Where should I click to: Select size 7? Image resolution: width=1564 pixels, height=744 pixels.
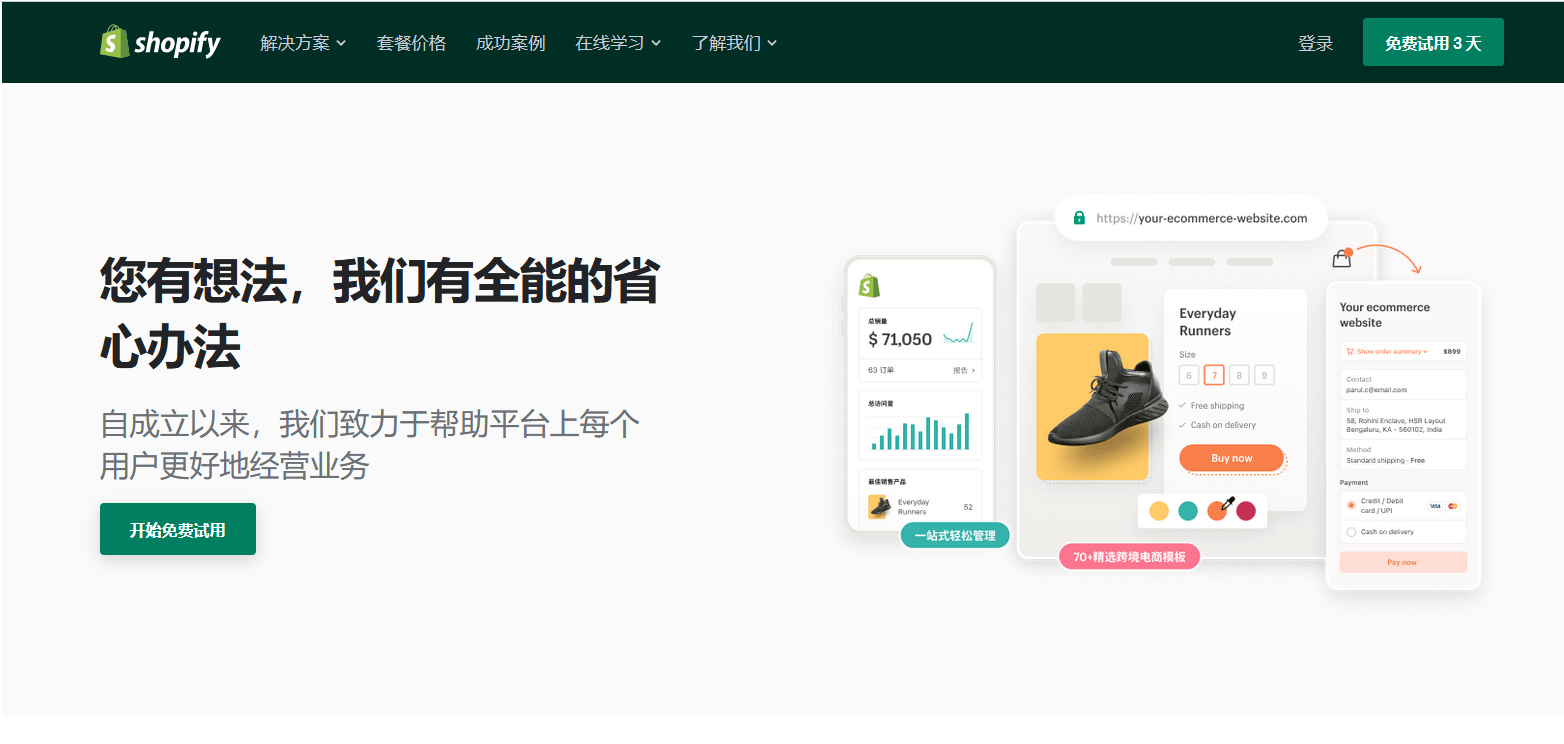coord(1214,375)
